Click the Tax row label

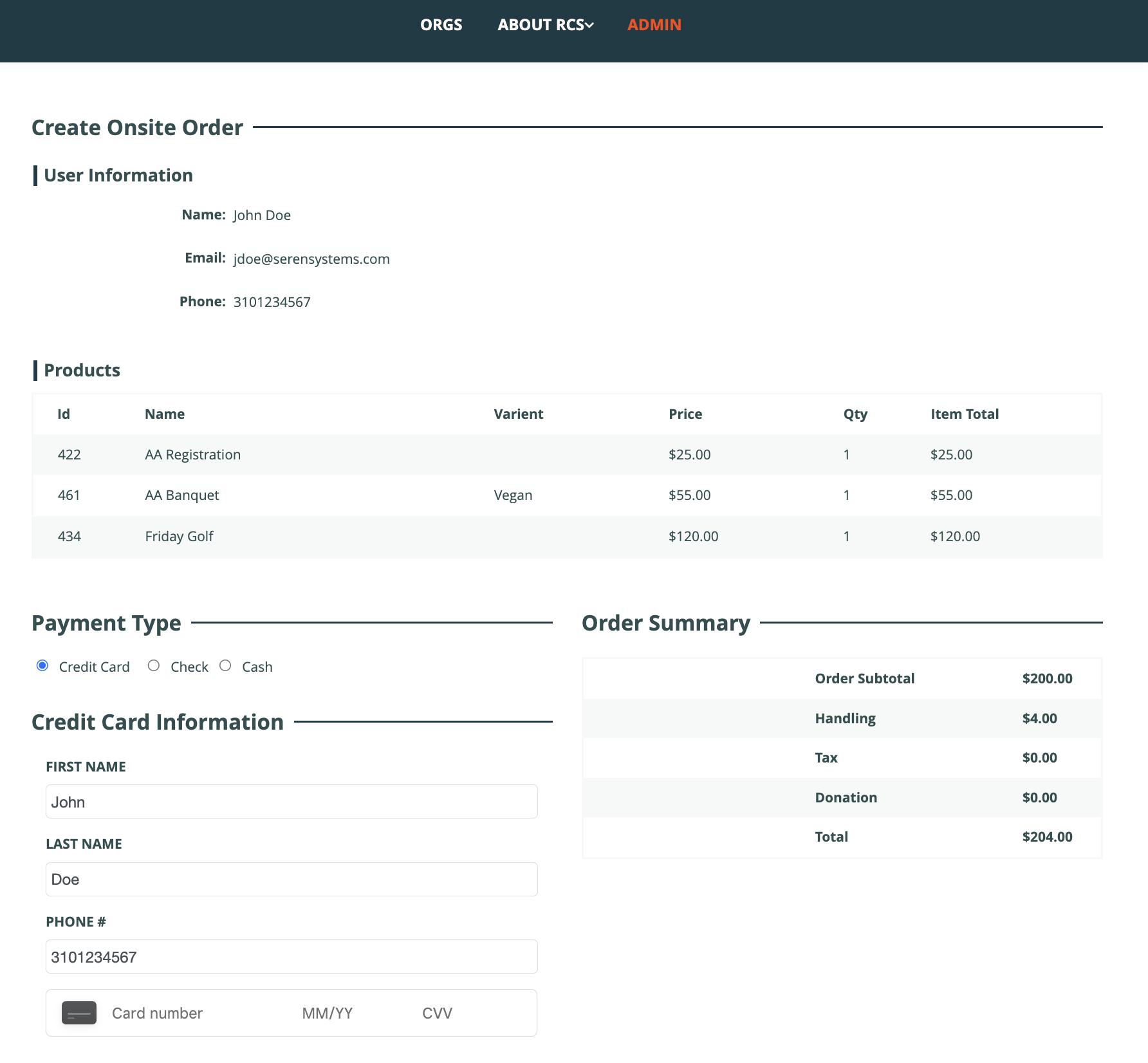826,757
